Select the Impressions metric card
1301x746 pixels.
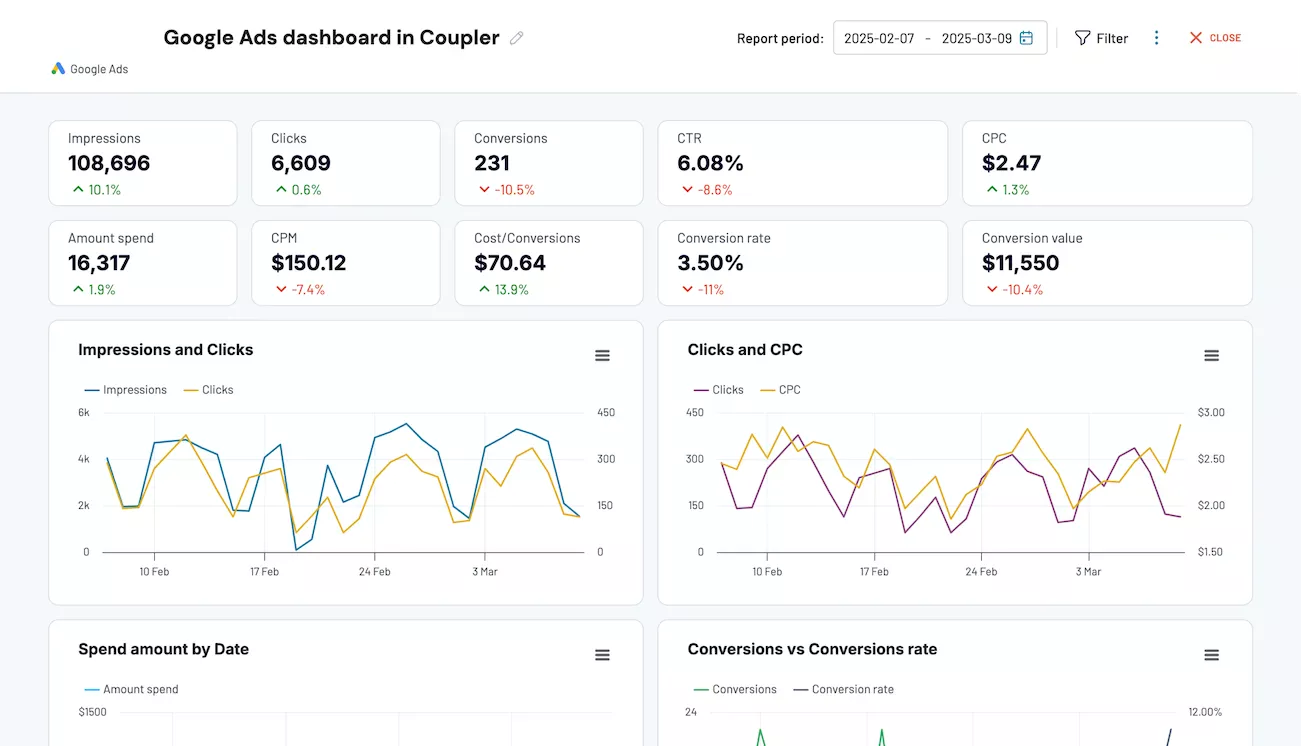pyautogui.click(x=143, y=163)
